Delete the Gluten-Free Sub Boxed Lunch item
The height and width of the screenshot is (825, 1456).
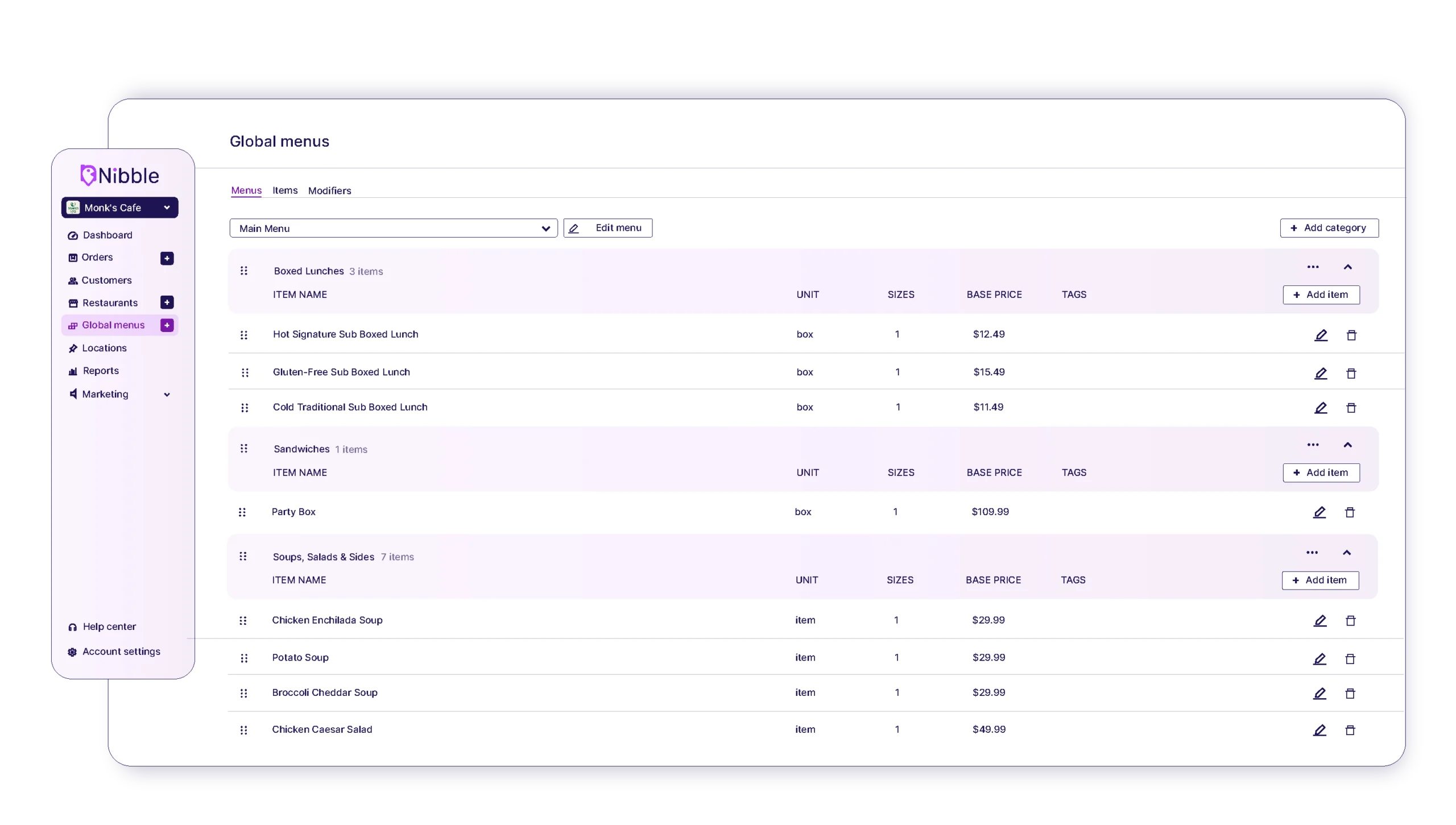click(1351, 374)
